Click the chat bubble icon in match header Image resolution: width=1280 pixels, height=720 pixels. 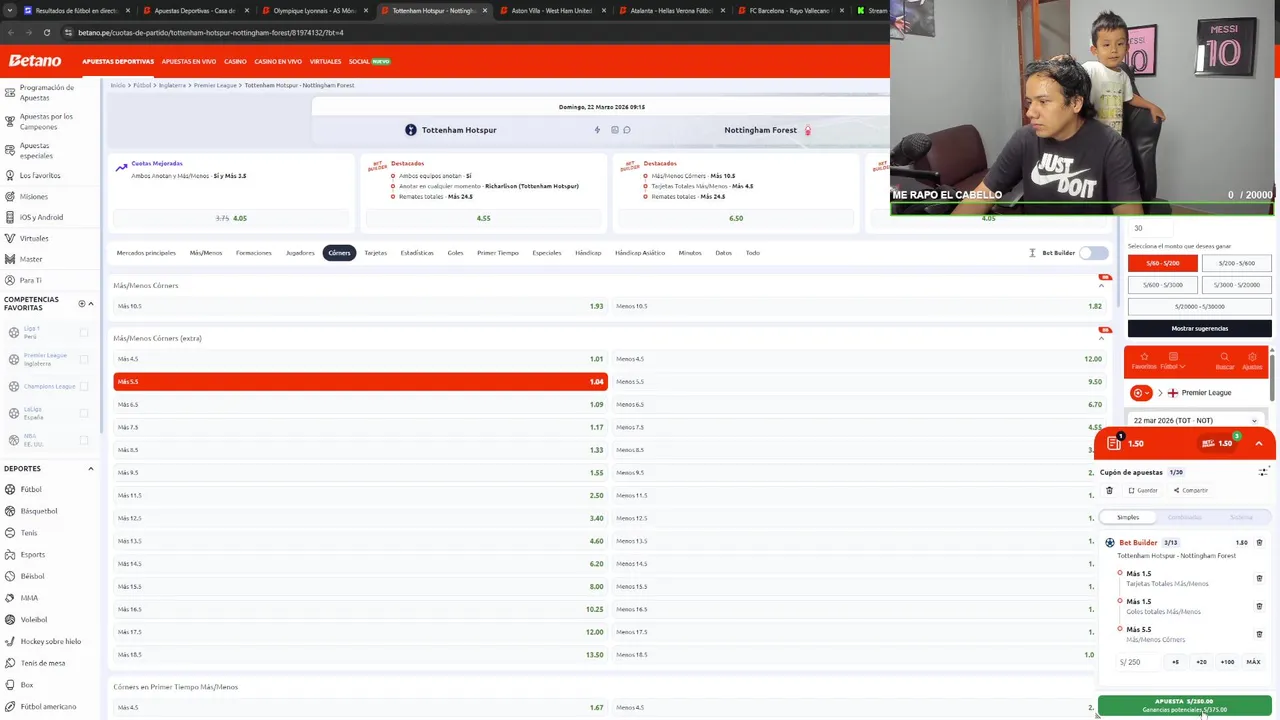(x=627, y=130)
